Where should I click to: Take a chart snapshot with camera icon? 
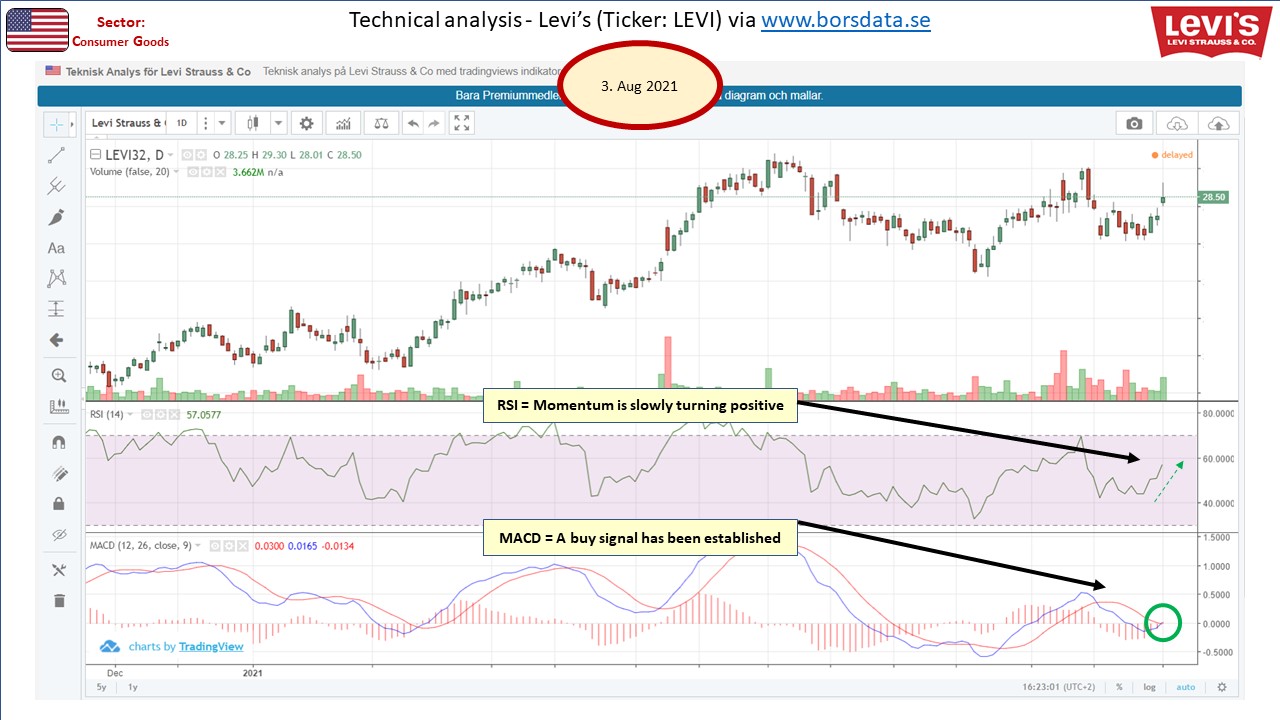1134,123
